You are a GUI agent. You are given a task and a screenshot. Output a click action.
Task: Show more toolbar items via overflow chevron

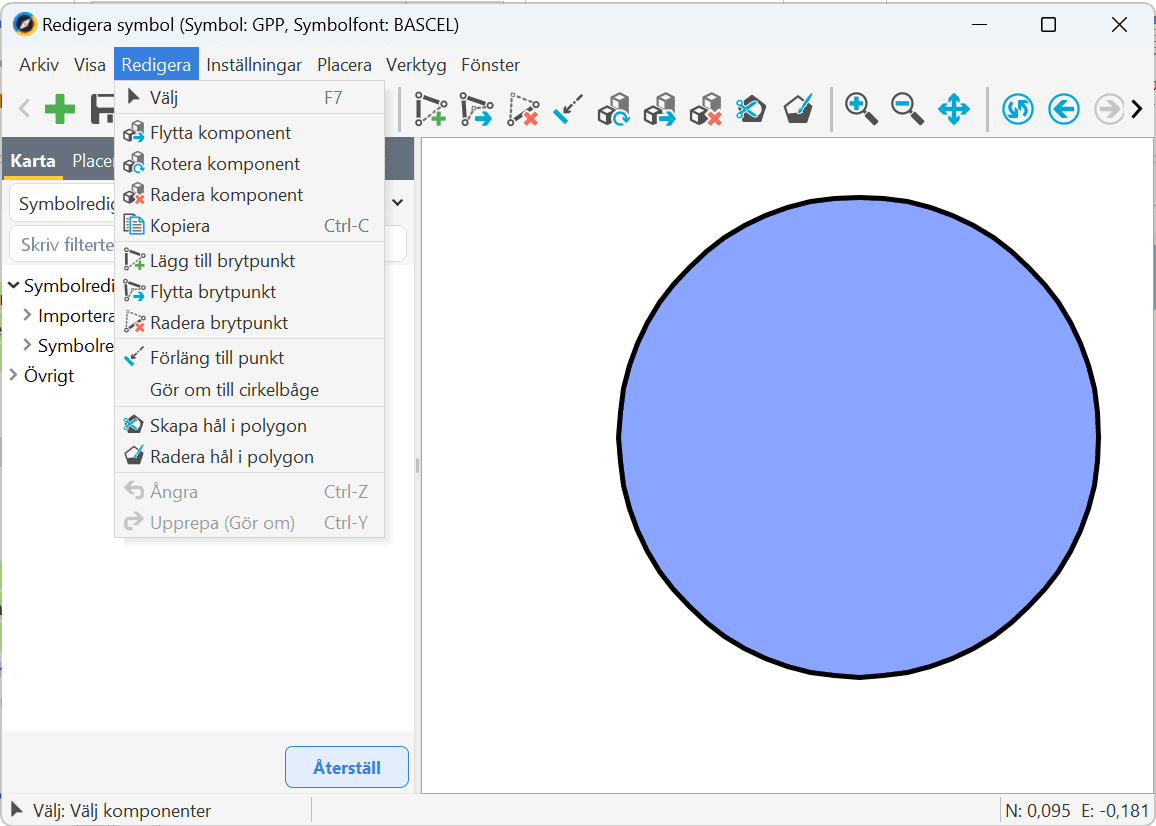pos(1137,109)
